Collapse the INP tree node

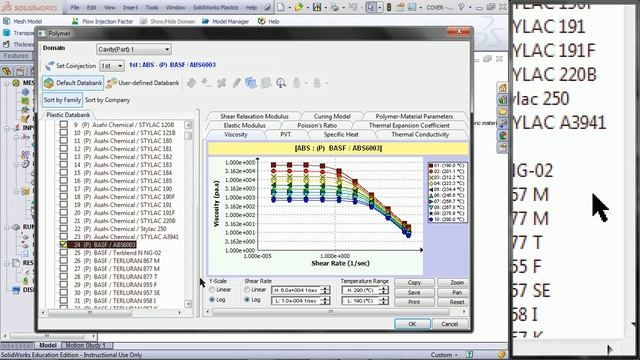(x=7, y=128)
